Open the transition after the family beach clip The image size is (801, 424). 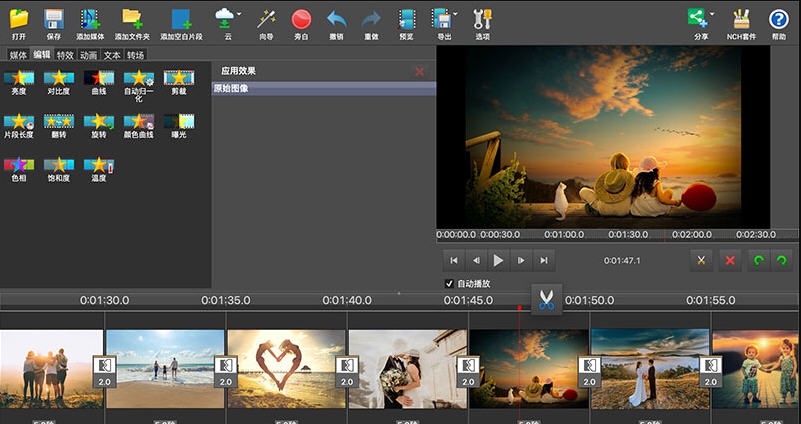226,371
